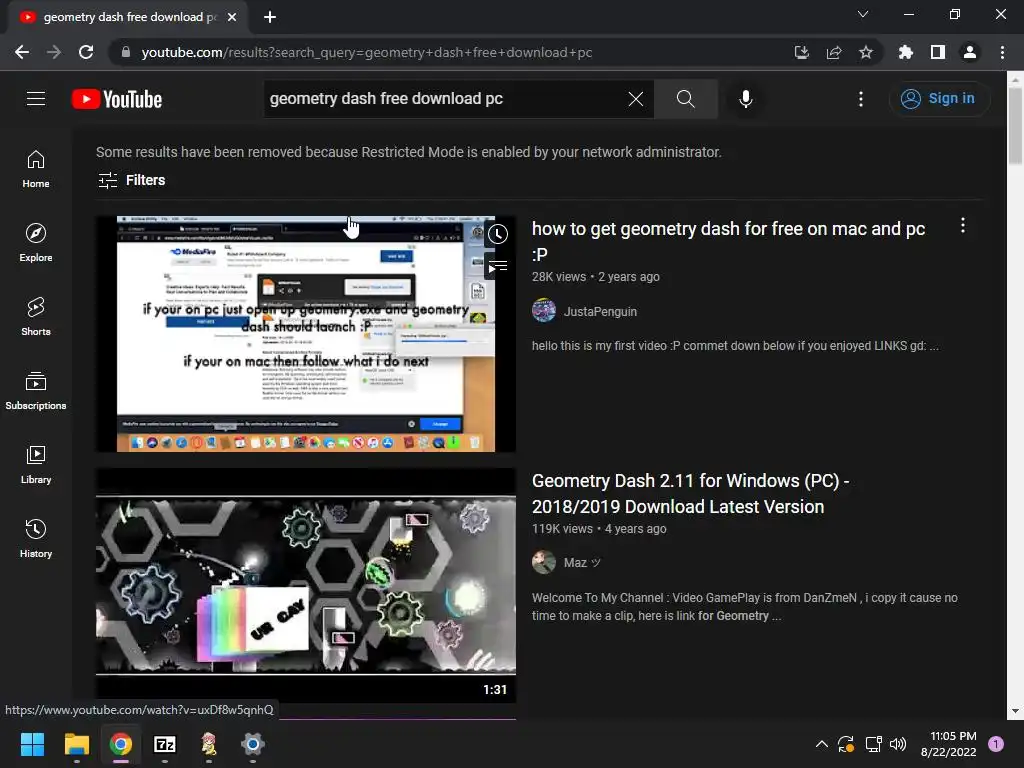Click the "28K views" text
Viewport: 1024px width, 768px height.
559,277
